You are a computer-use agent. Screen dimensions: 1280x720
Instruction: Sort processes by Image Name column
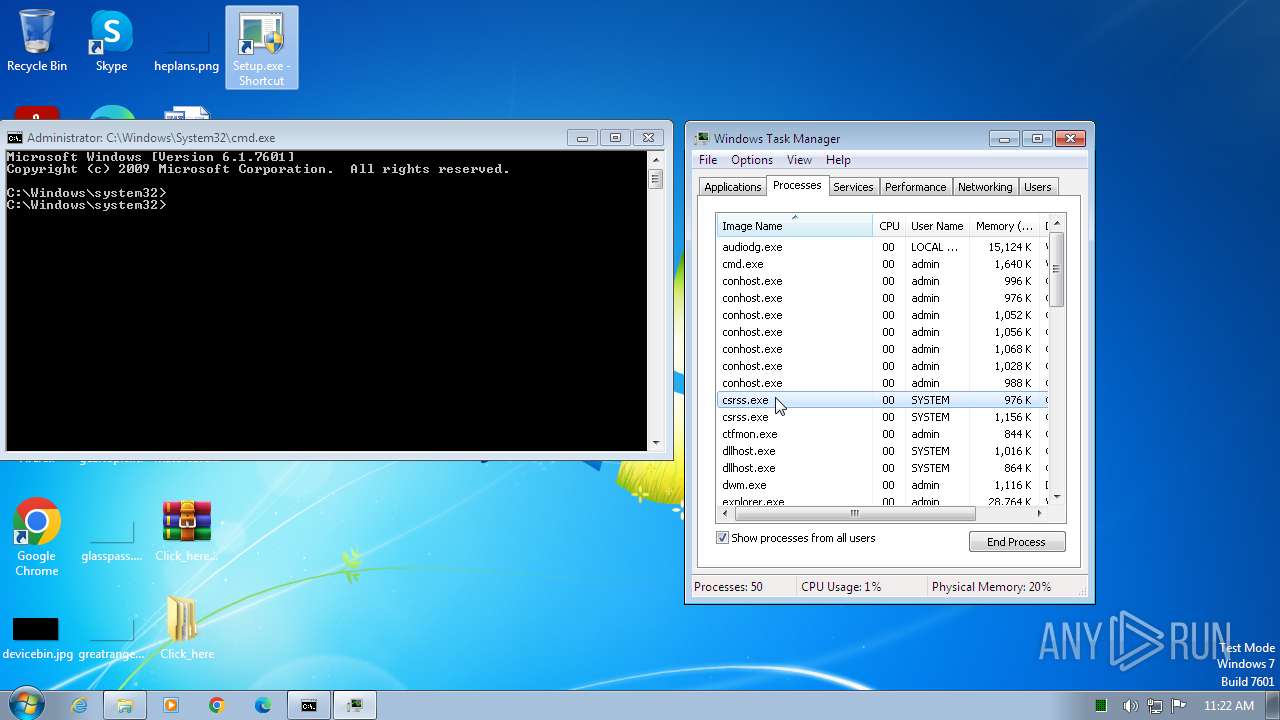coord(794,226)
